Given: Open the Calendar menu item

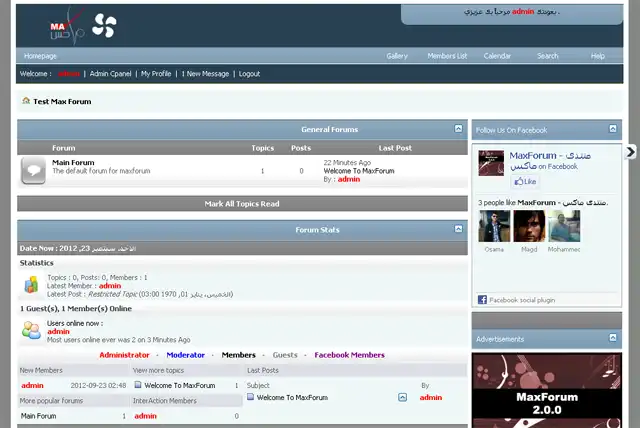Looking at the screenshot, I should click(x=497, y=56).
